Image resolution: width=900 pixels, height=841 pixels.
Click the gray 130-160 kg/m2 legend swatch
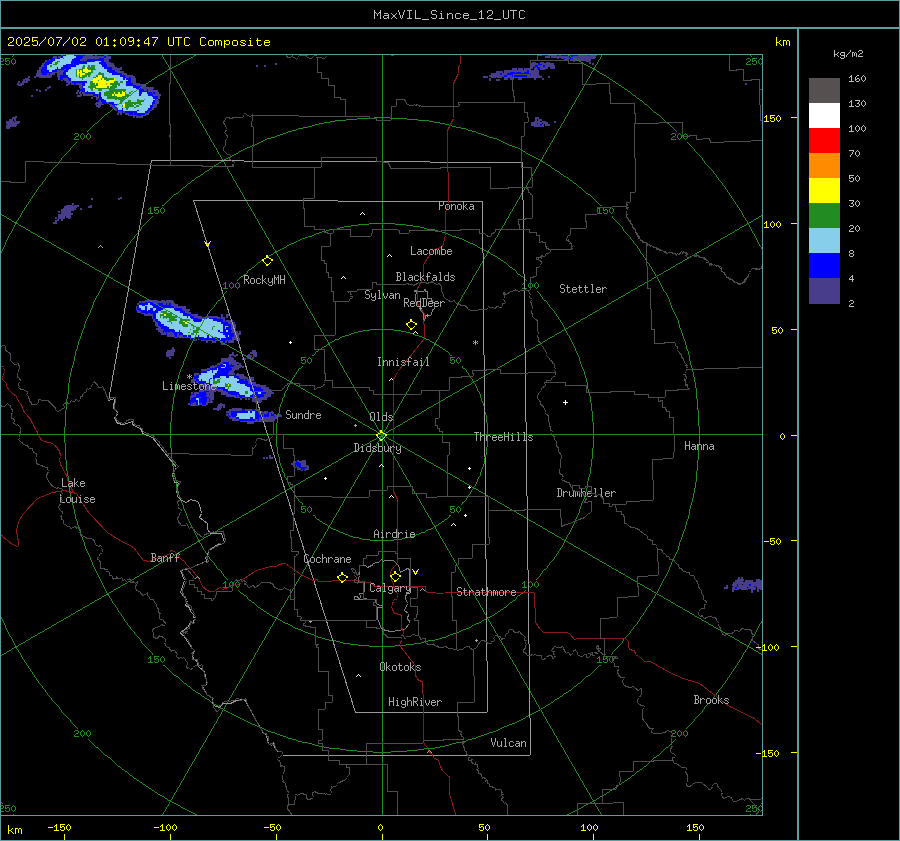824,90
